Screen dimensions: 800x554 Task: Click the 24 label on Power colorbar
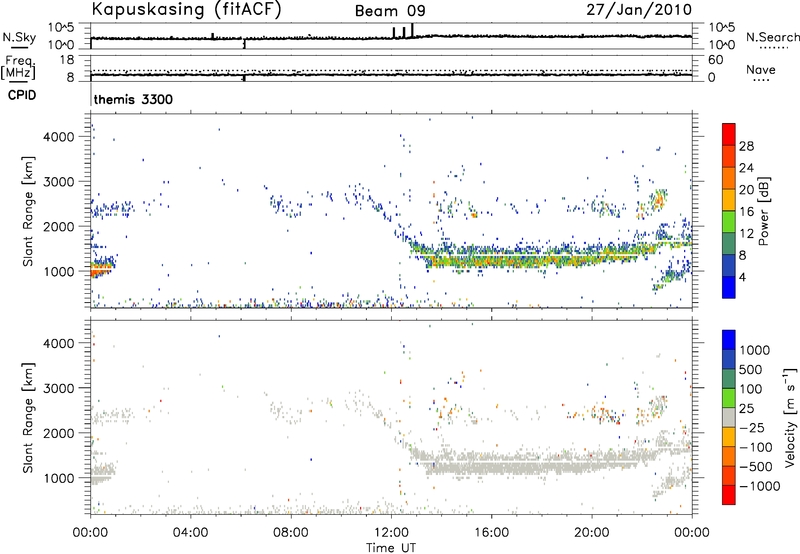[746, 168]
